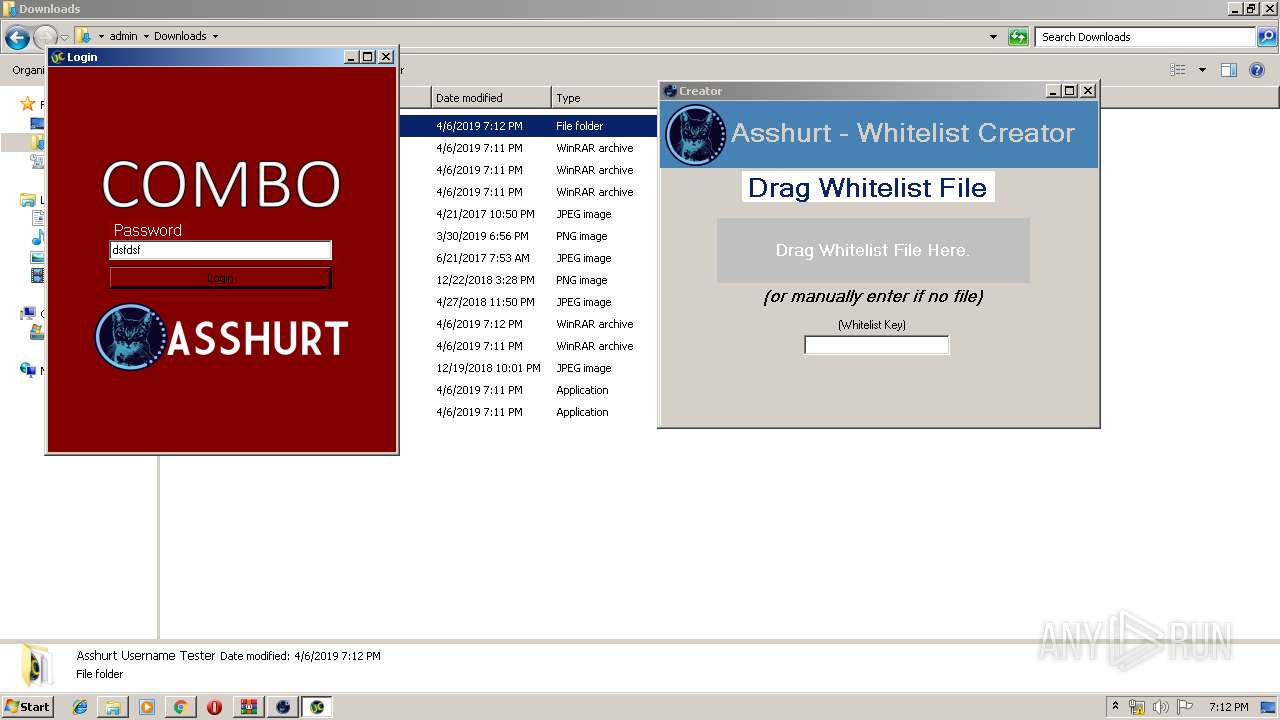Click the Drag Whitelist File heading
This screenshot has height=720, width=1280.
868,187
